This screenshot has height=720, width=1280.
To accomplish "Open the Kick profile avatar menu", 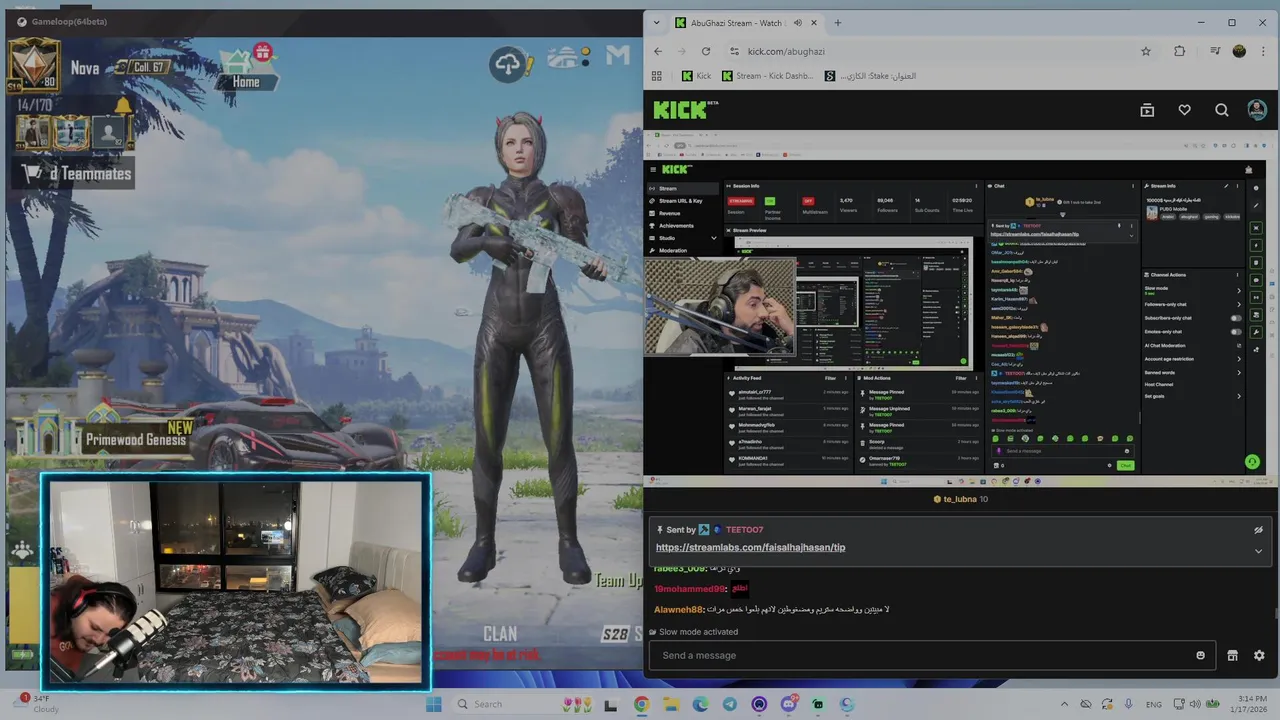I will click(x=1257, y=110).
